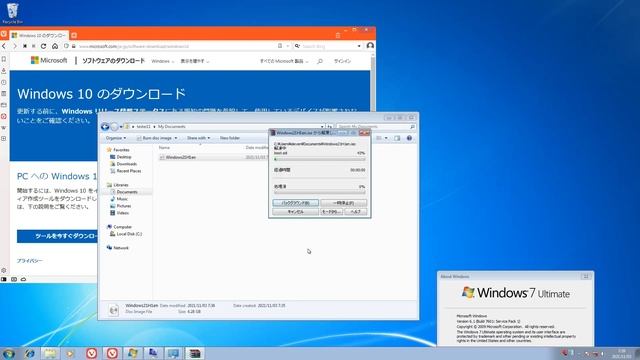This screenshot has height=360, width=640.
Task: Expand the 表示を増やす menu on Microsoft page
Action: 195,61
